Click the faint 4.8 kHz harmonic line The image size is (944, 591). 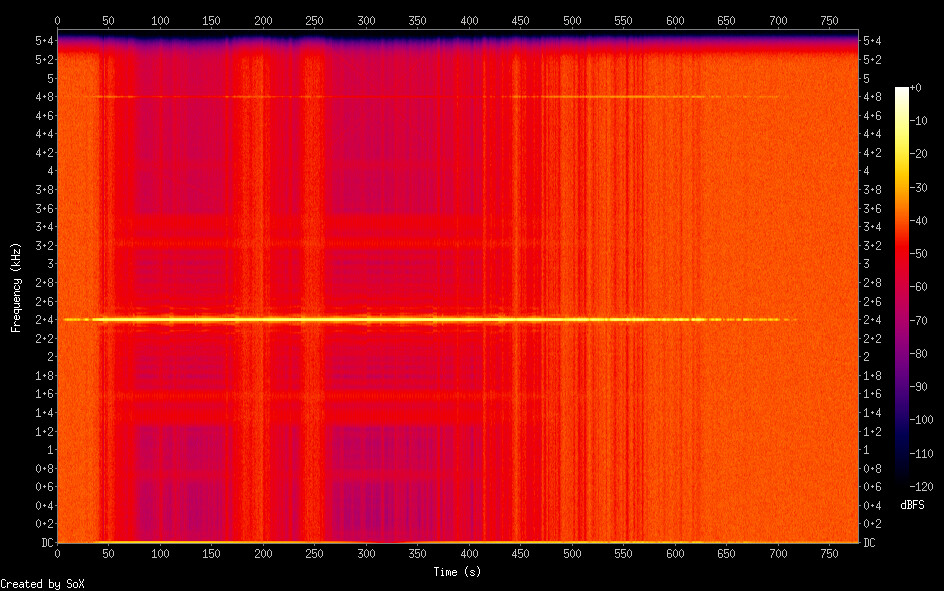tap(400, 97)
